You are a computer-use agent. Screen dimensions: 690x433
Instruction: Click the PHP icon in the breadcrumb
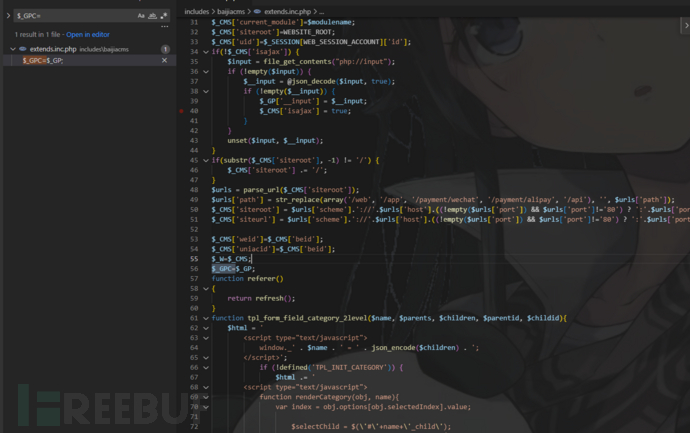(257, 11)
